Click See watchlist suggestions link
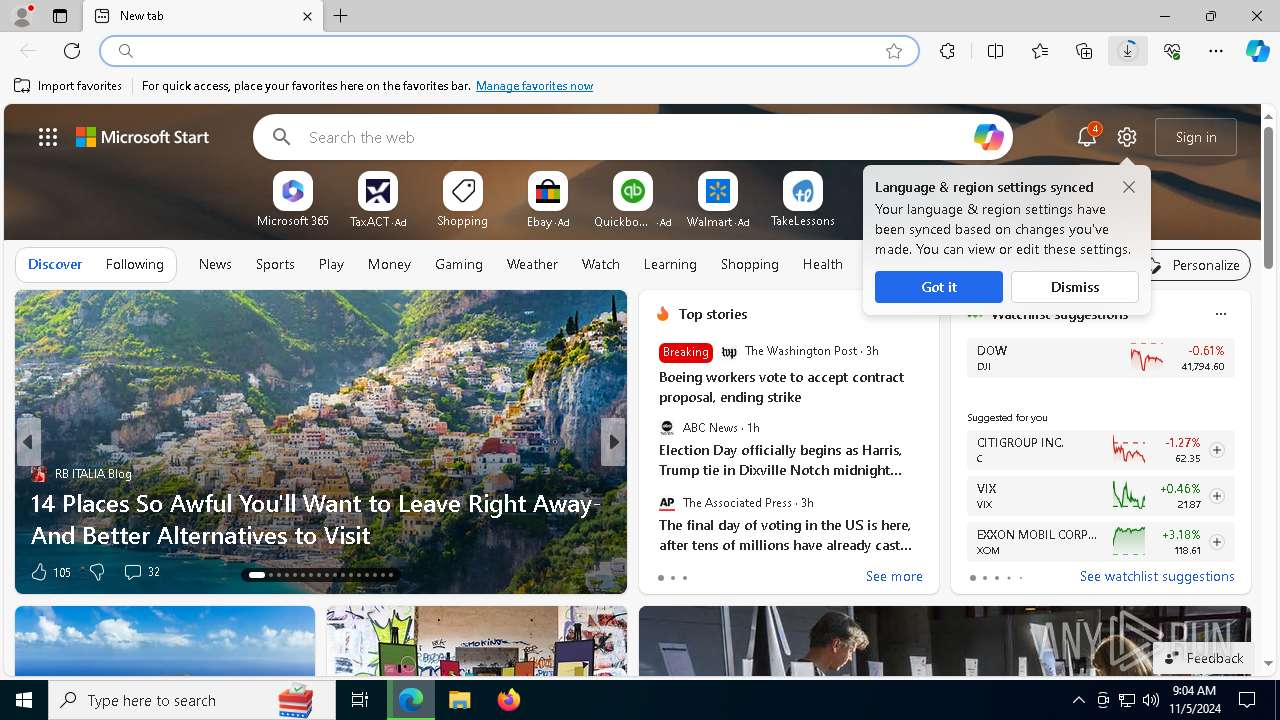This screenshot has height=720, width=1280. [x=1157, y=577]
